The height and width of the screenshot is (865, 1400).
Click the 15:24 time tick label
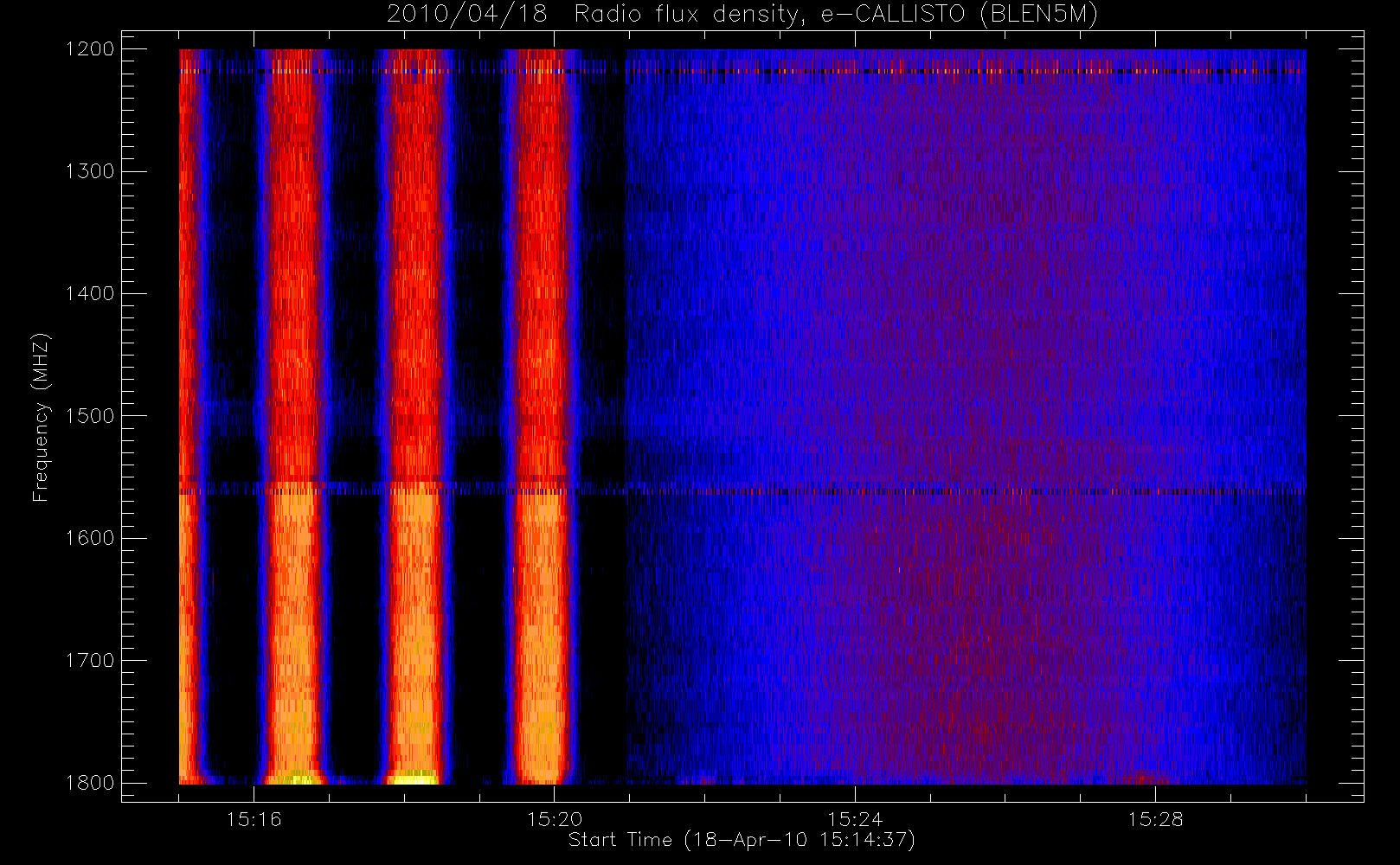click(855, 819)
